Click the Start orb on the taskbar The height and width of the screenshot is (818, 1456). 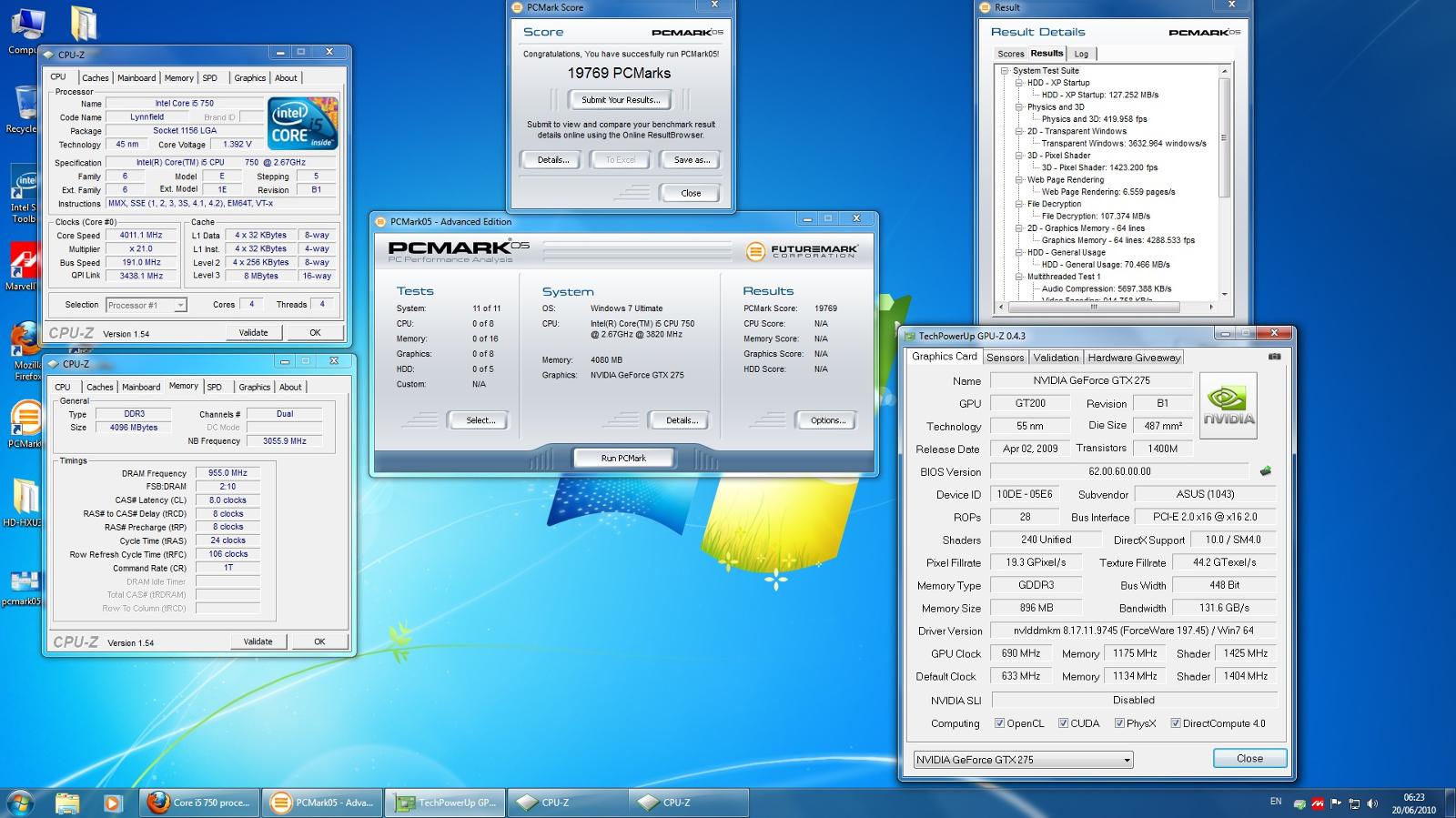[x=21, y=803]
